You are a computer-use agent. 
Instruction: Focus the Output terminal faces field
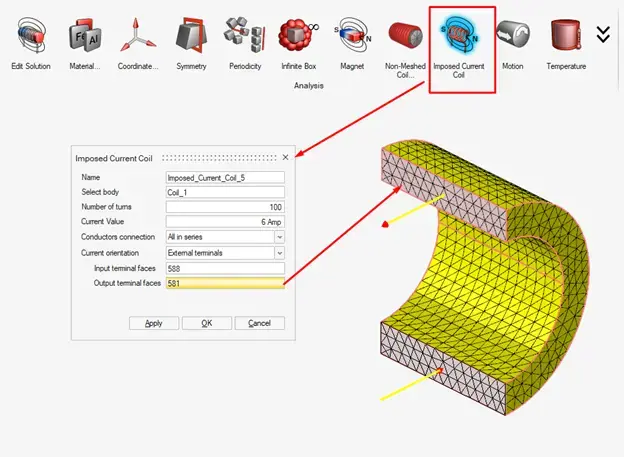(225, 284)
